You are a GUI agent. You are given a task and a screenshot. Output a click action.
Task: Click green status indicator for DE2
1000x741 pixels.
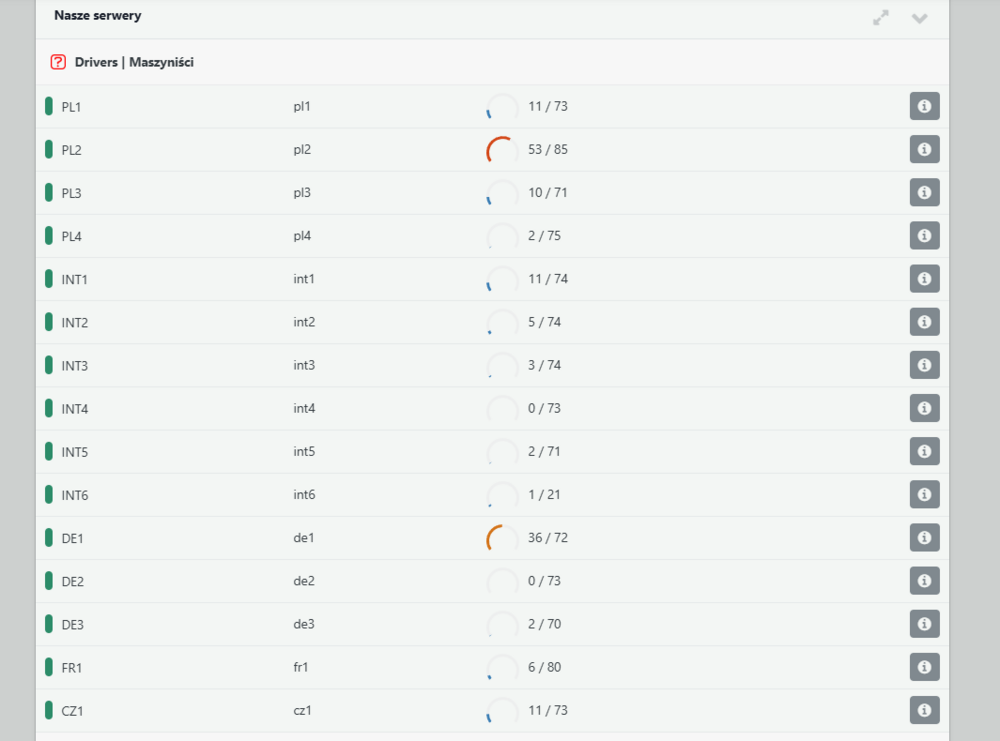(x=49, y=580)
